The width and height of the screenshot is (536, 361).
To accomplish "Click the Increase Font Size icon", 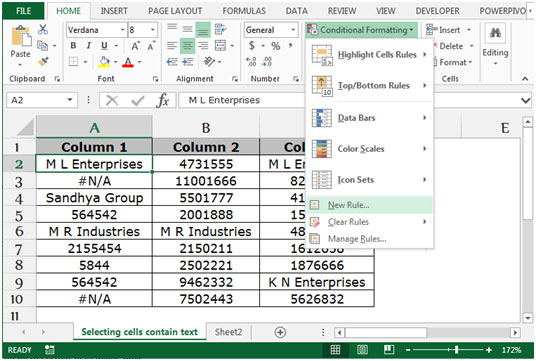I will point(135,46).
